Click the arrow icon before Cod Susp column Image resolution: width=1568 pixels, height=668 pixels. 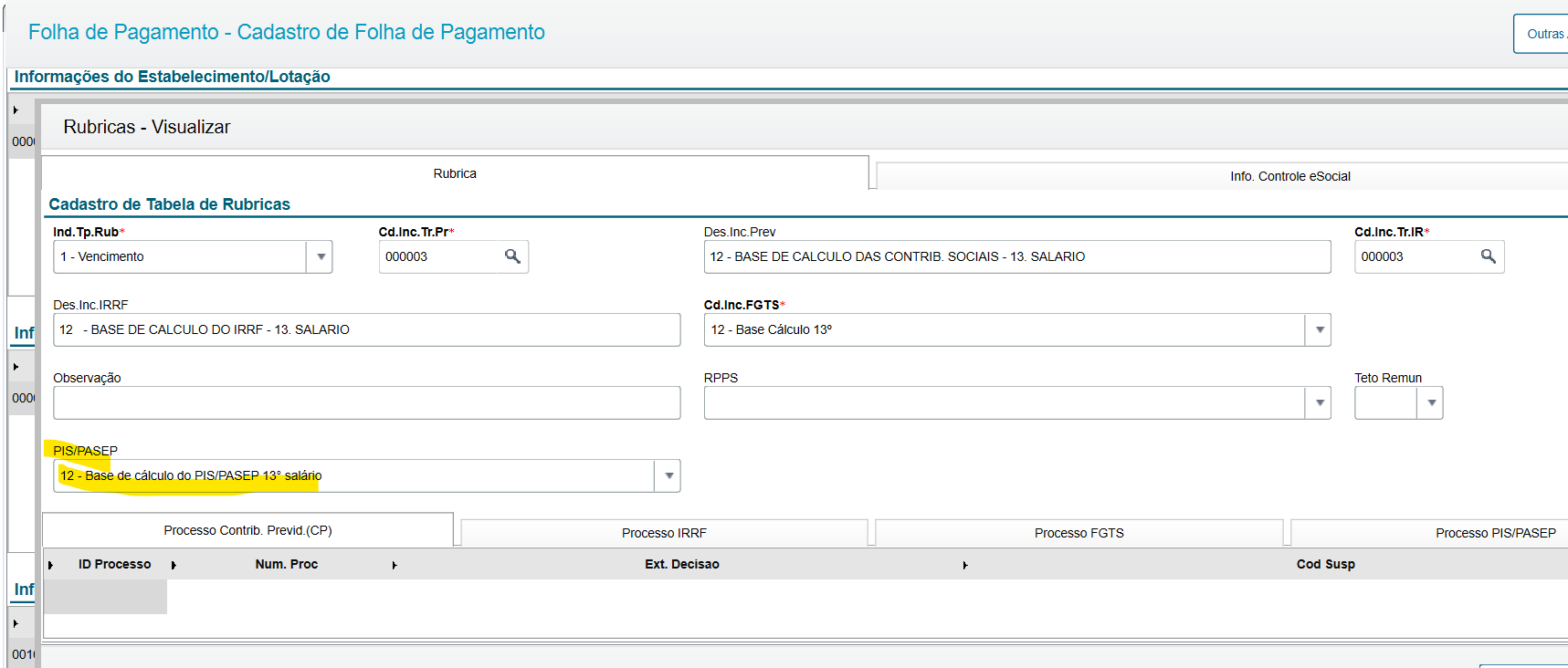(x=965, y=565)
